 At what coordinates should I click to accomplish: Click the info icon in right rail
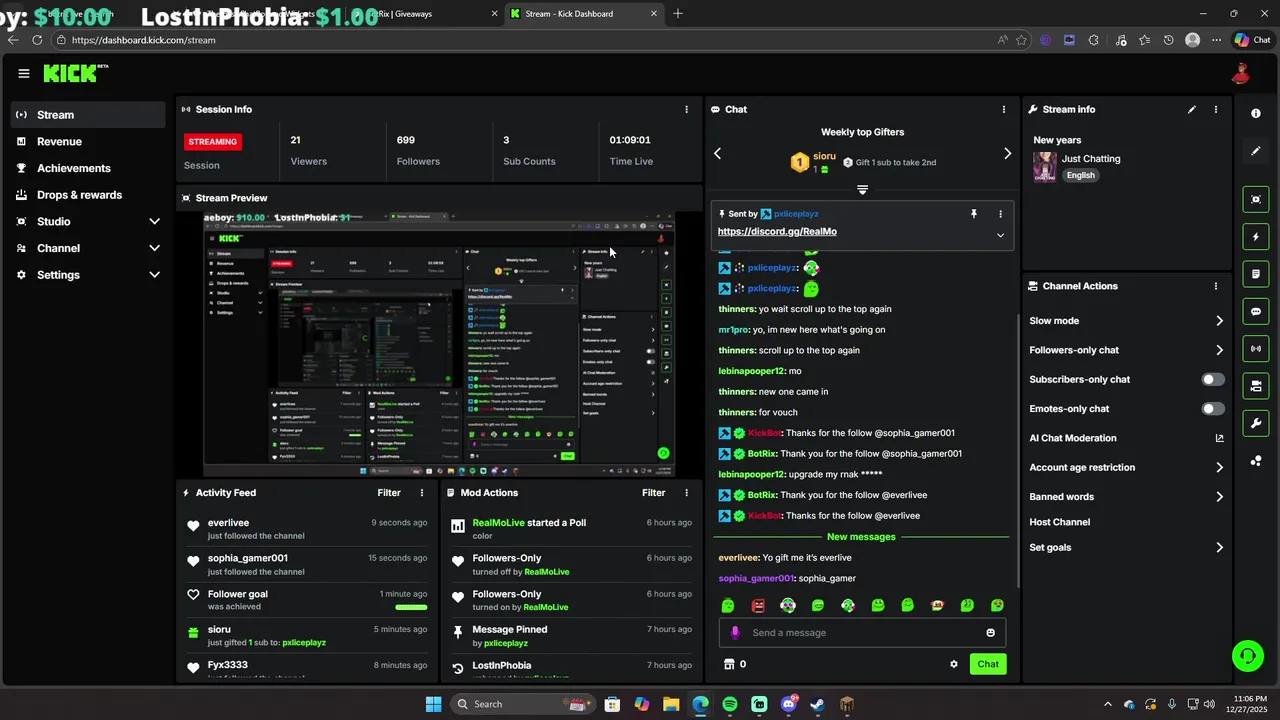coord(1256,113)
